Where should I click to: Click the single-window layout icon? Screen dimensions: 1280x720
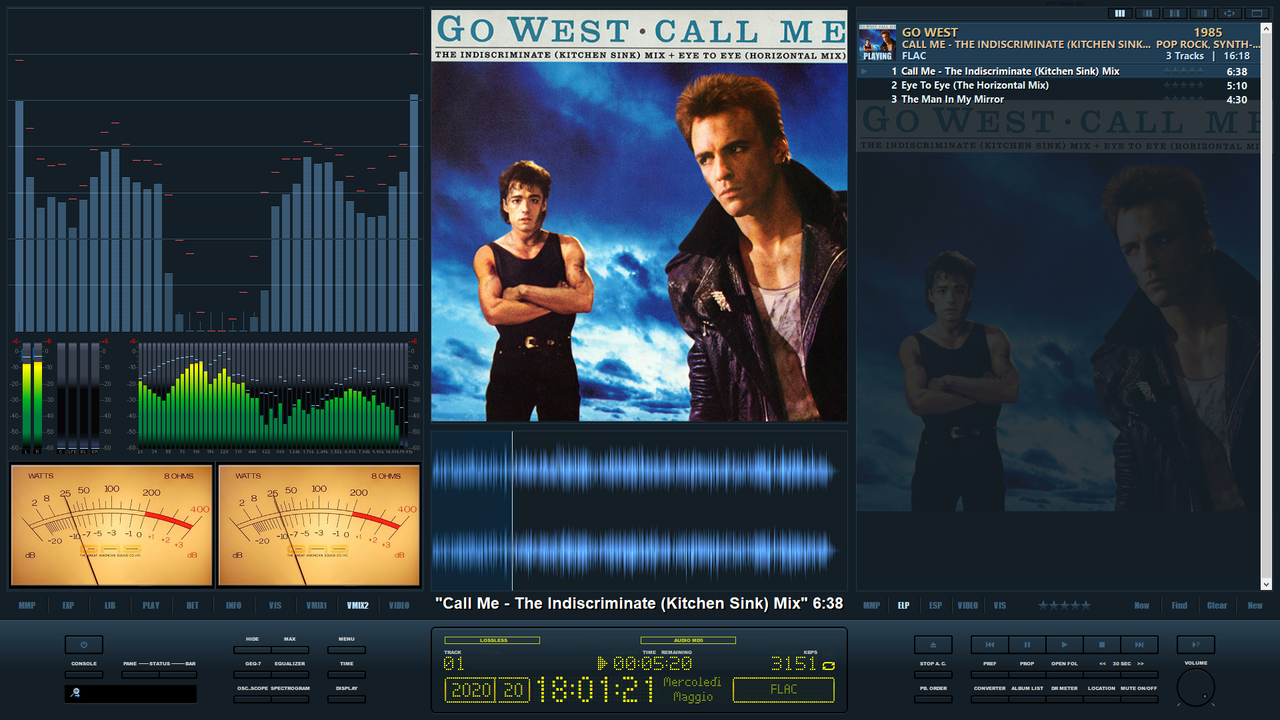(1257, 13)
